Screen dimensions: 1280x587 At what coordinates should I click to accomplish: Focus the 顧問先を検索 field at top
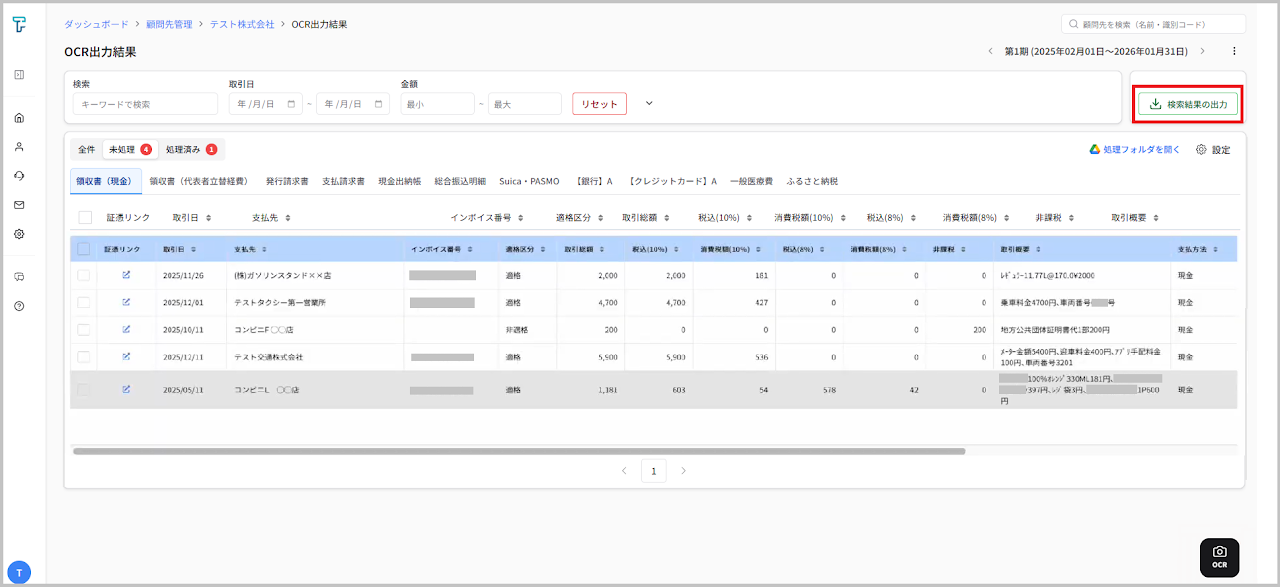[1153, 24]
